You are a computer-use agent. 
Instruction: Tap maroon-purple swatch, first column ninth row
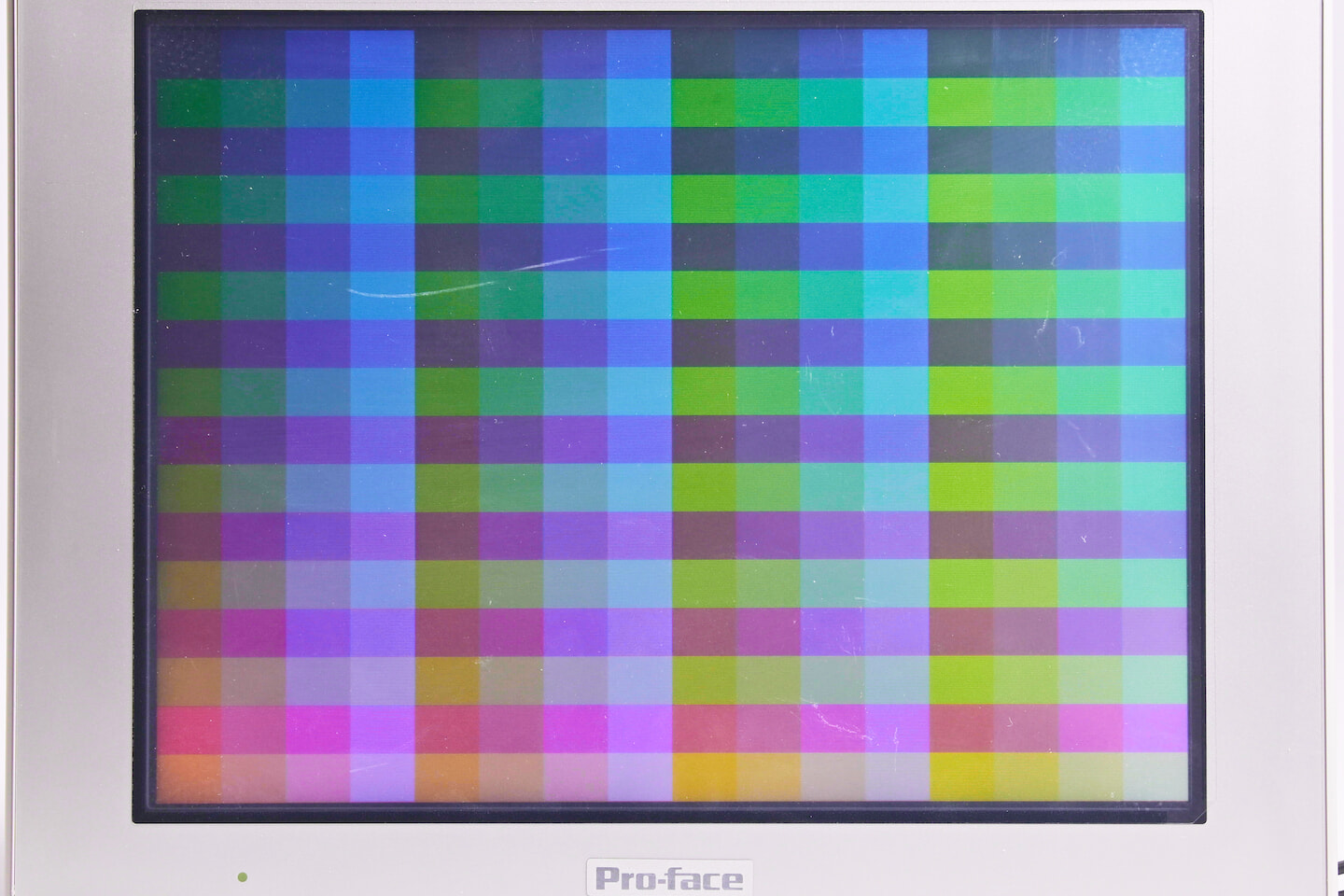click(189, 439)
